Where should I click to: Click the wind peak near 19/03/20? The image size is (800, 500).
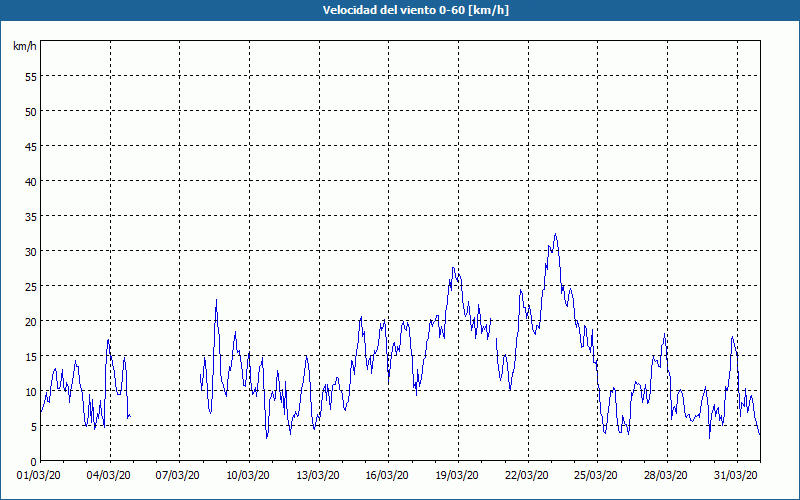click(x=453, y=268)
